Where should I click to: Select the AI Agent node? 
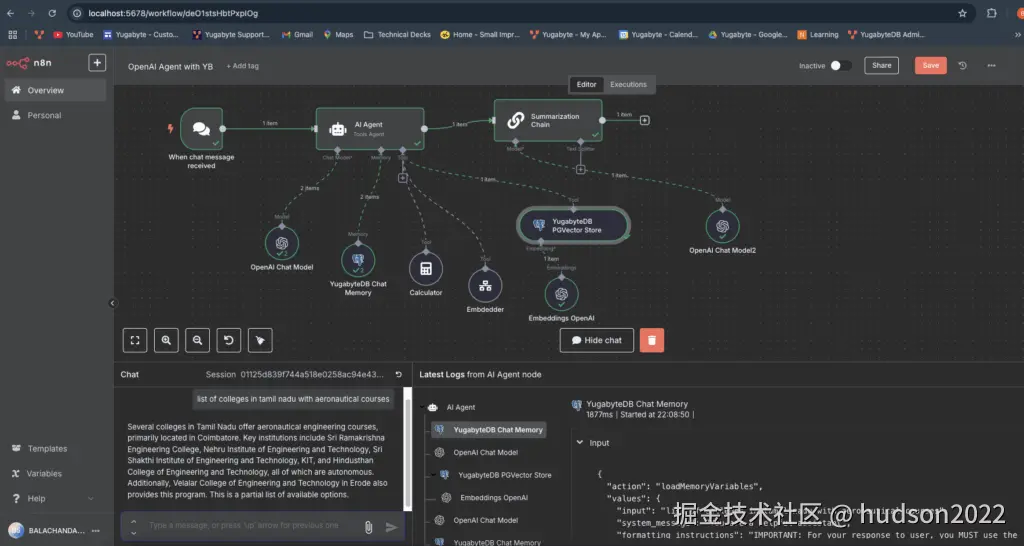point(370,129)
